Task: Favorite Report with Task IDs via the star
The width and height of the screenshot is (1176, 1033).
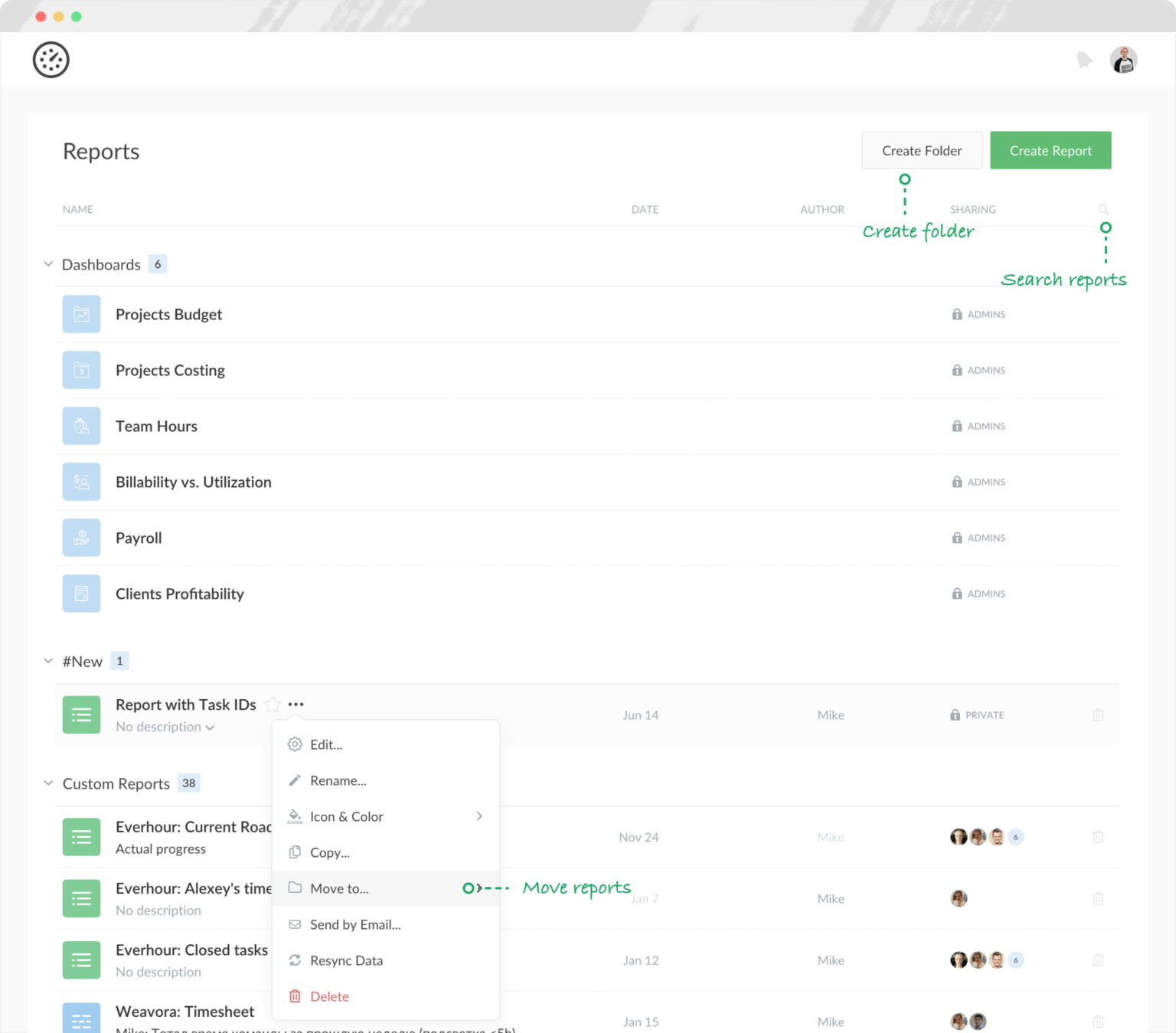Action: coord(272,704)
